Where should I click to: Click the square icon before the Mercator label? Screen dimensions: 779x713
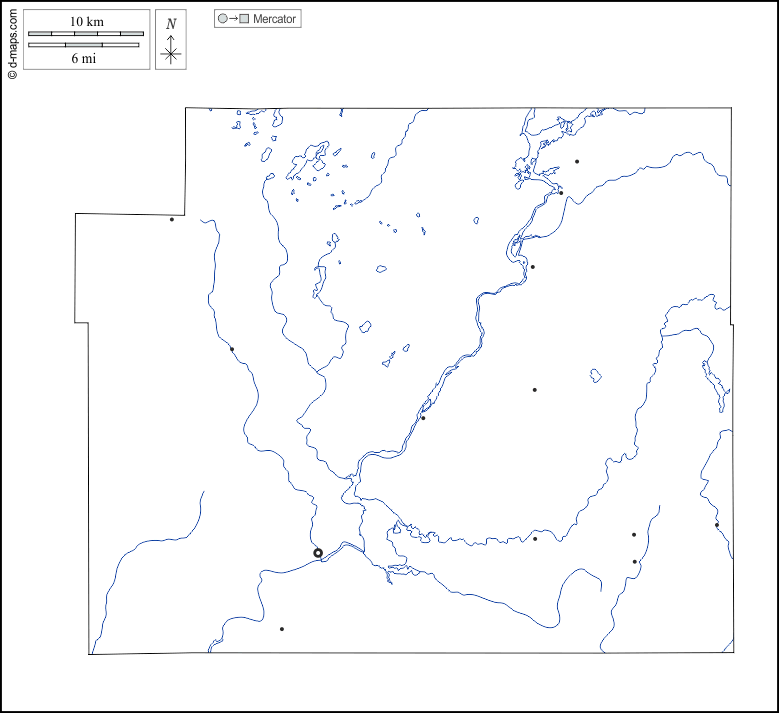pyautogui.click(x=244, y=19)
